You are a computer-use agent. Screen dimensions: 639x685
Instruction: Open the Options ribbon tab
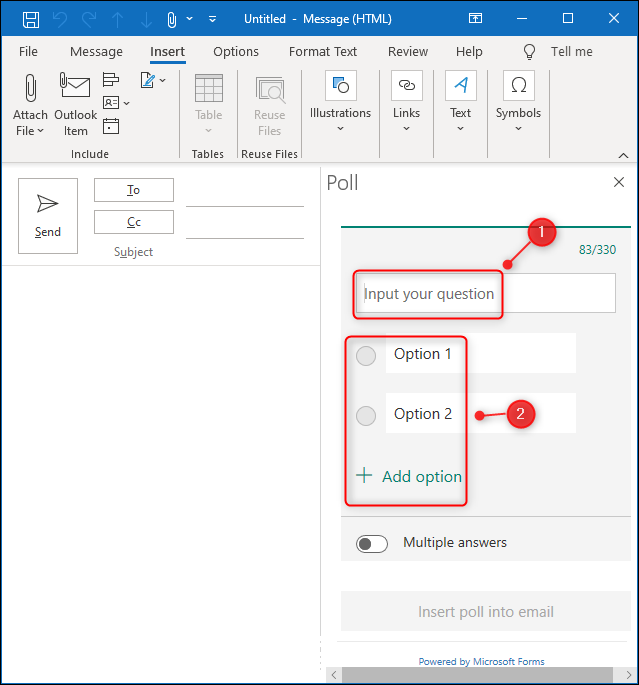[x=236, y=52]
